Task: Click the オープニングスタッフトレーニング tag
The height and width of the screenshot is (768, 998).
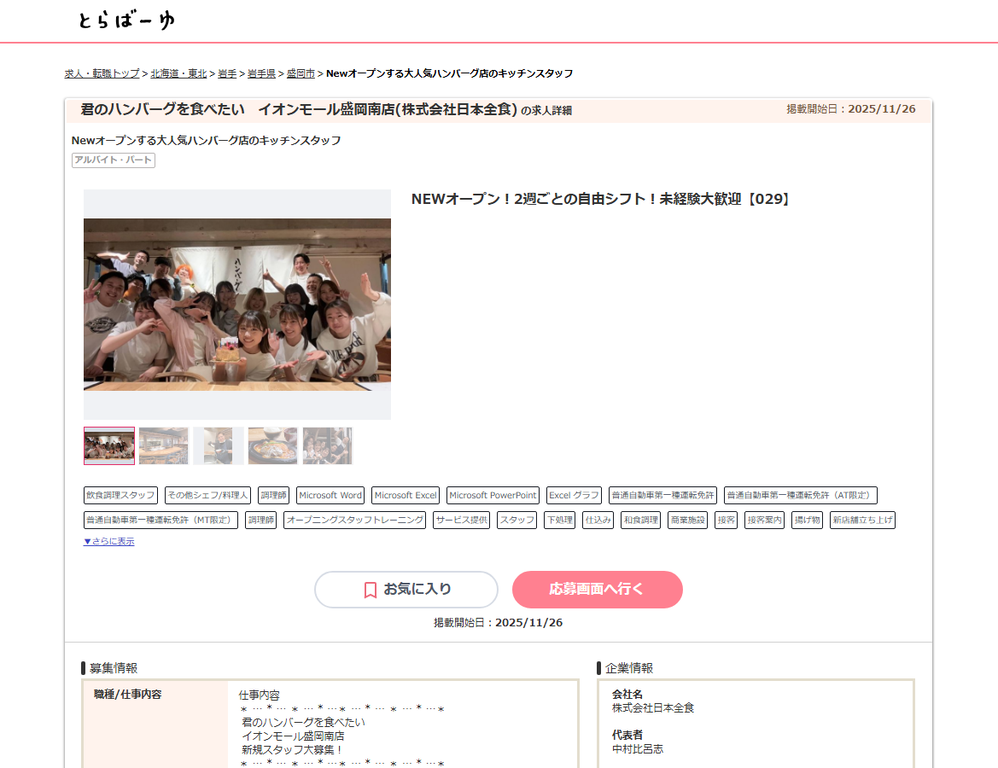Action: click(355, 520)
